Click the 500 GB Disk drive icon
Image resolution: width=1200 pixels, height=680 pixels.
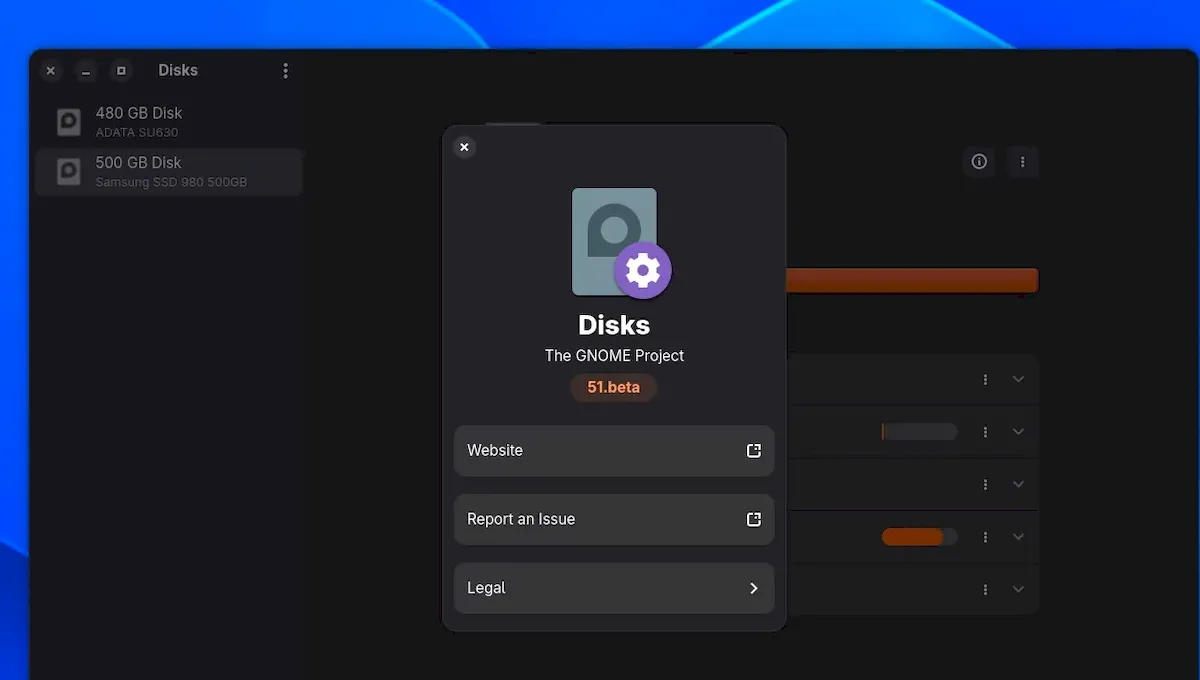(68, 171)
